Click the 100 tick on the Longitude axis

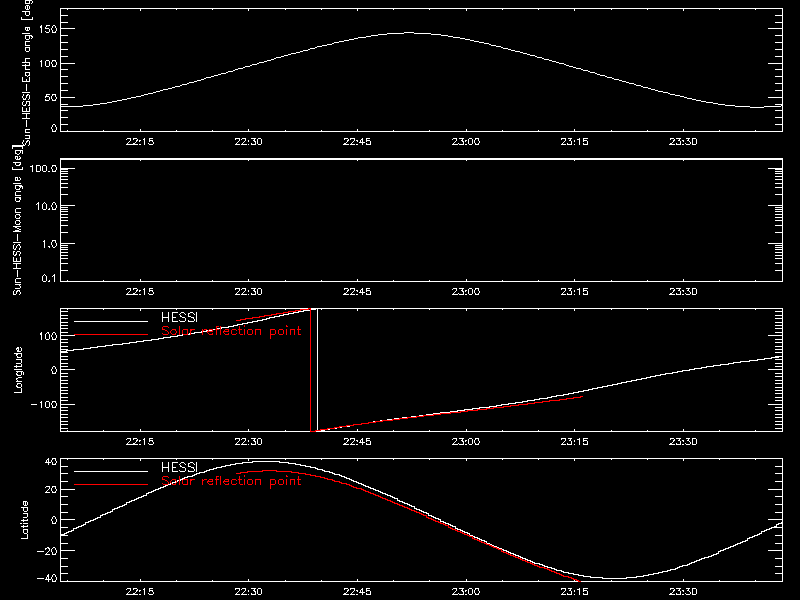pos(48,336)
